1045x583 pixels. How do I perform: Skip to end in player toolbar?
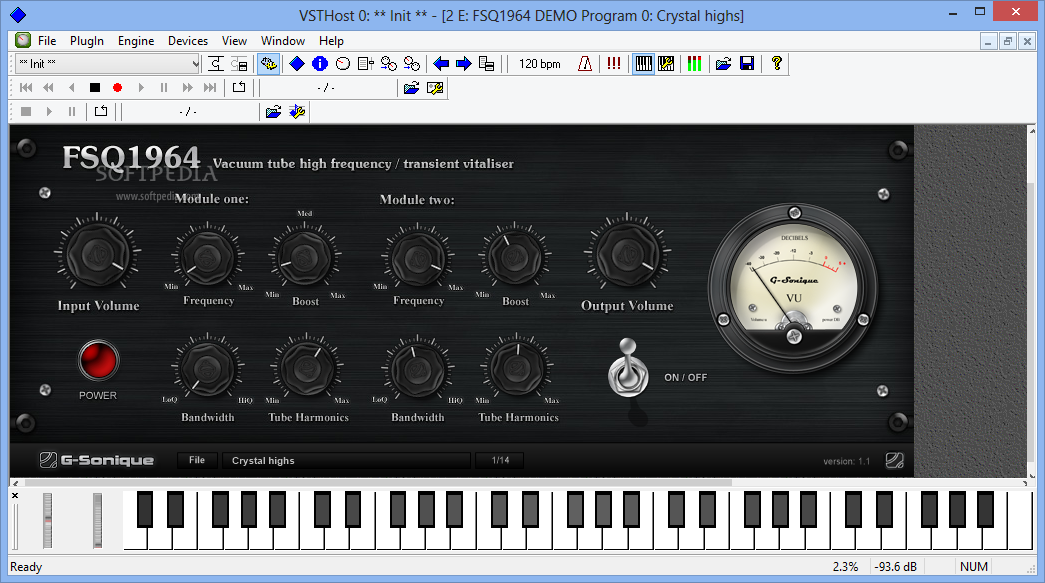[x=210, y=87]
